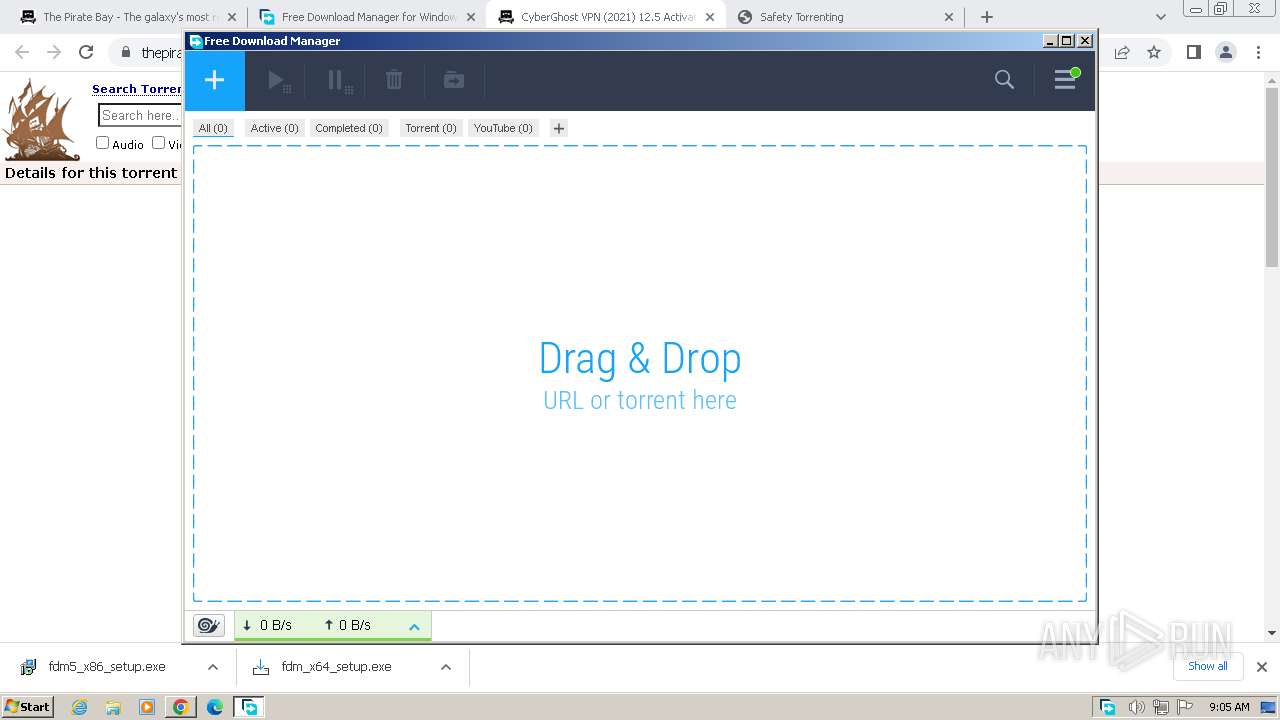1280x720 pixels.
Task: Bookmark this page with star icon
Action: coord(1154,52)
